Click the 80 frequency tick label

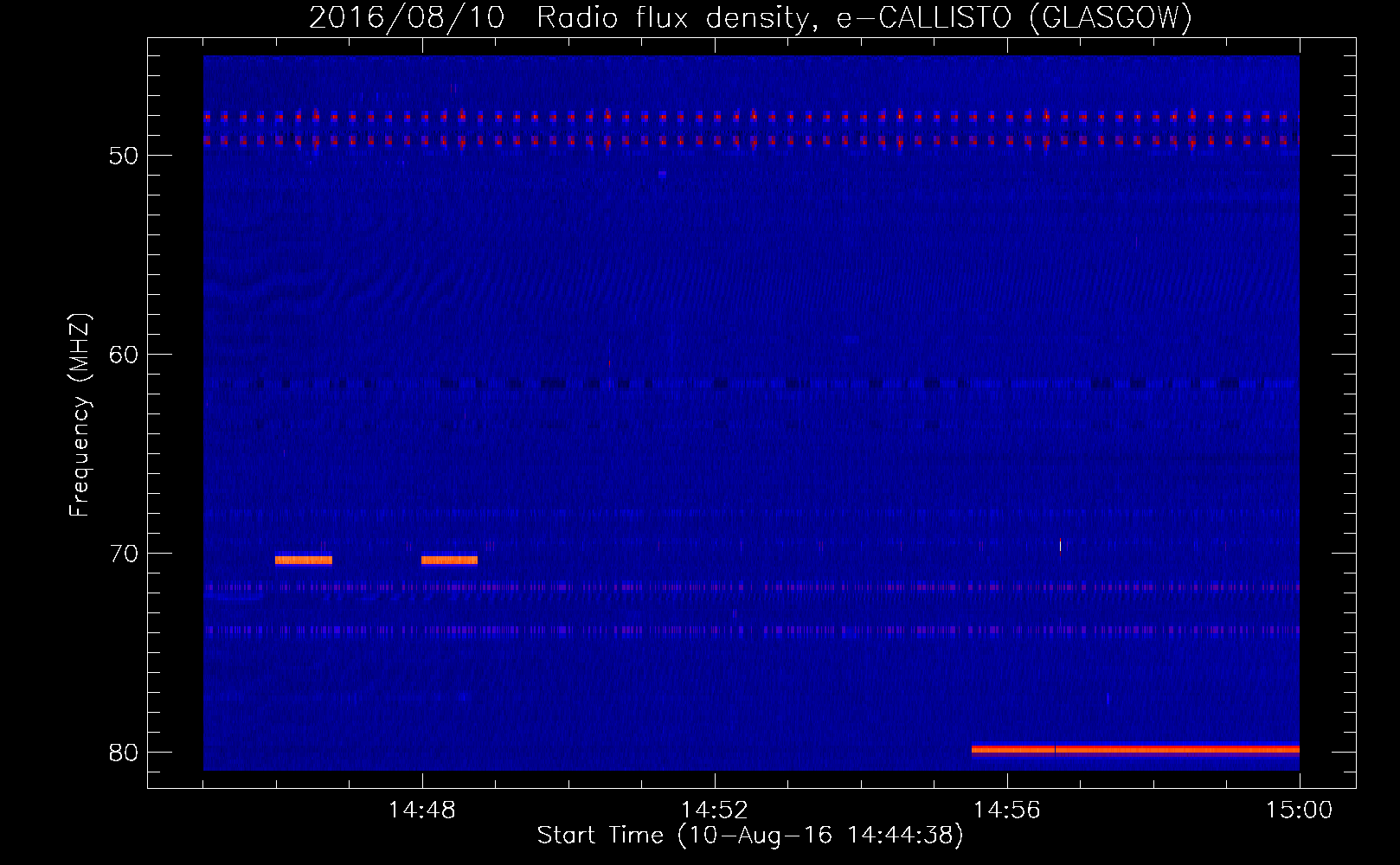[x=125, y=753]
